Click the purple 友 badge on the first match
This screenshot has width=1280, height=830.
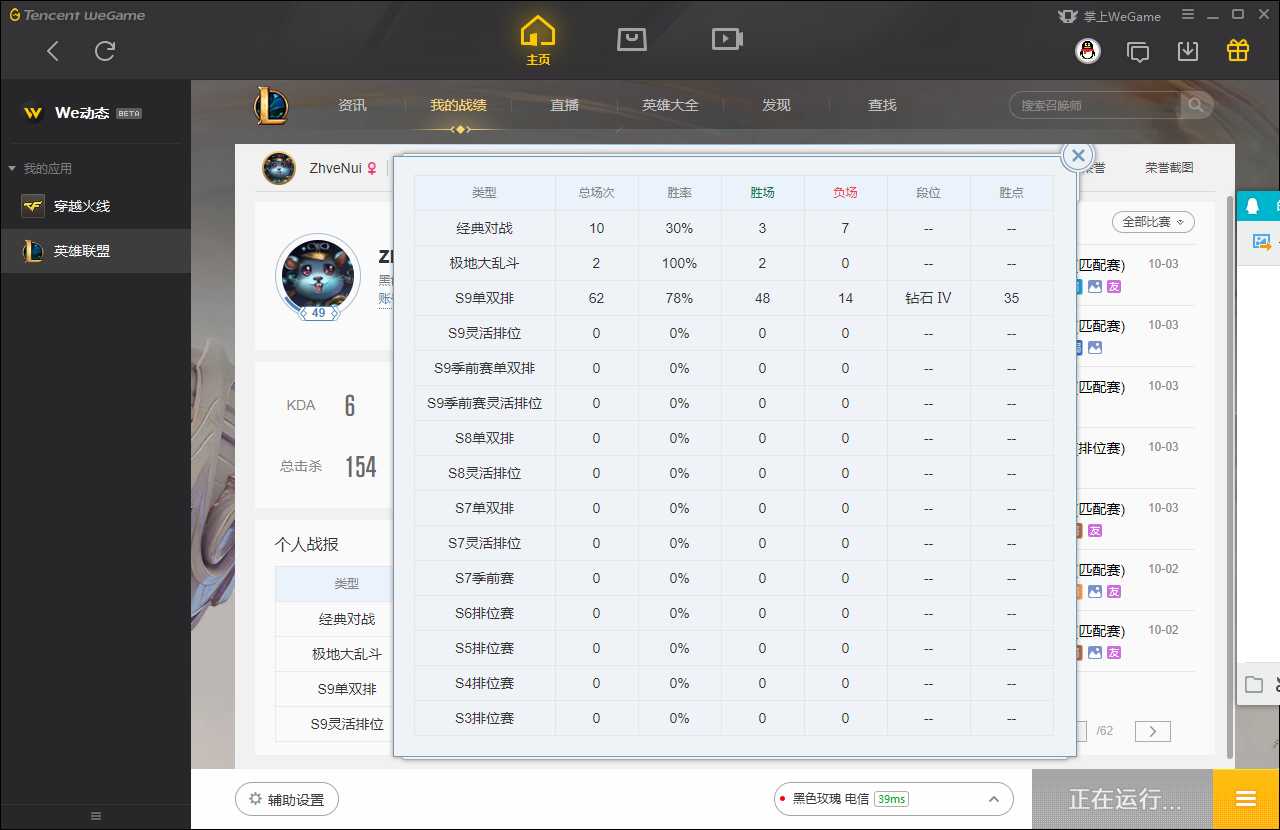pyautogui.click(x=1114, y=287)
